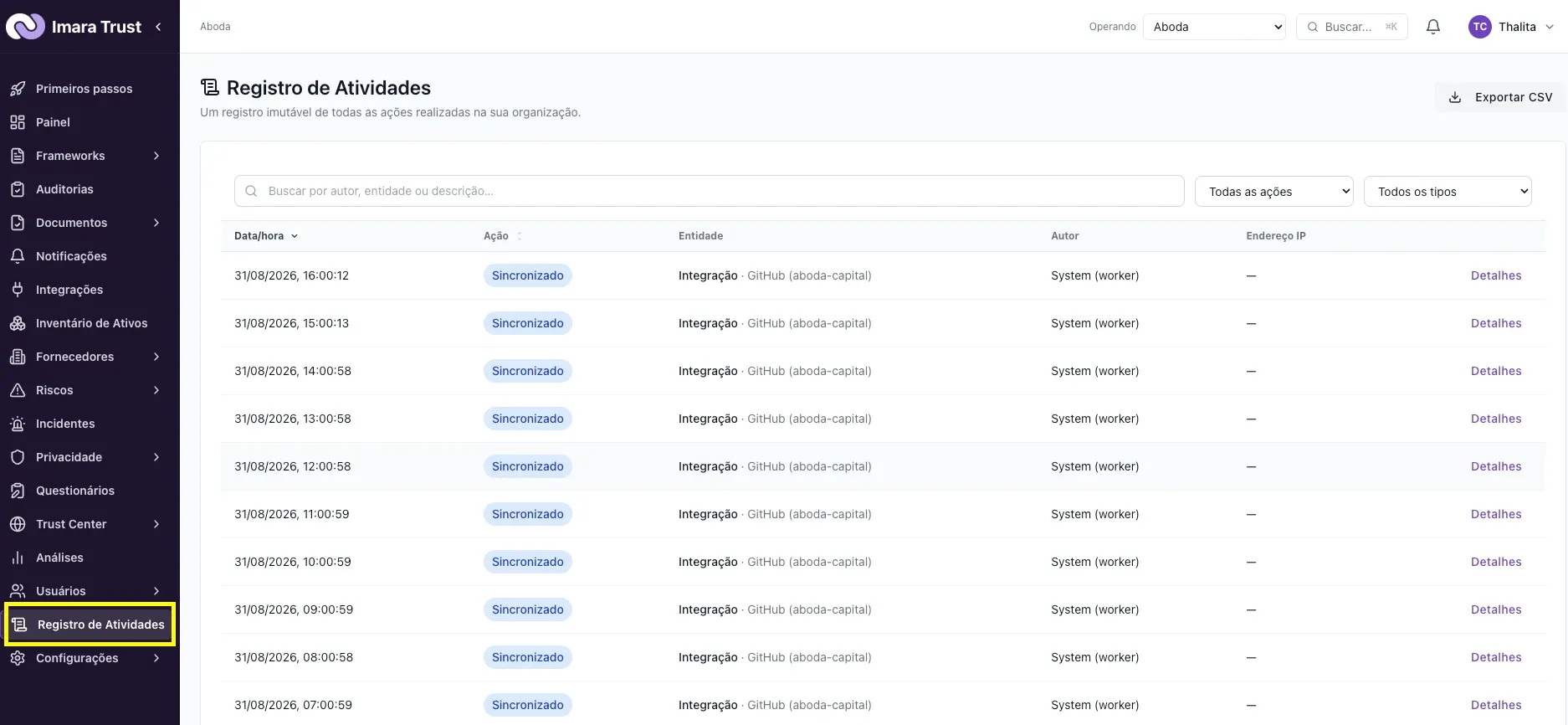Click the TC user avatar

click(1480, 27)
